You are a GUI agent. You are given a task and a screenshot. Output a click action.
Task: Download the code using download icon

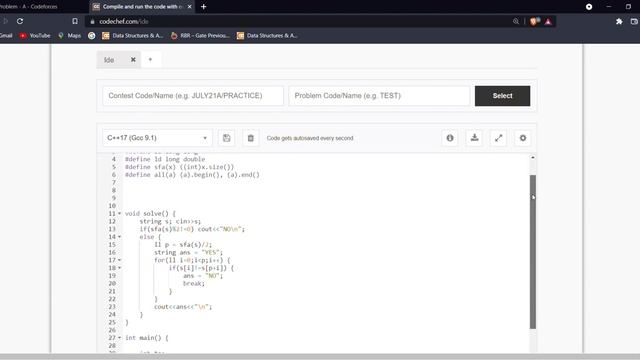click(x=474, y=138)
